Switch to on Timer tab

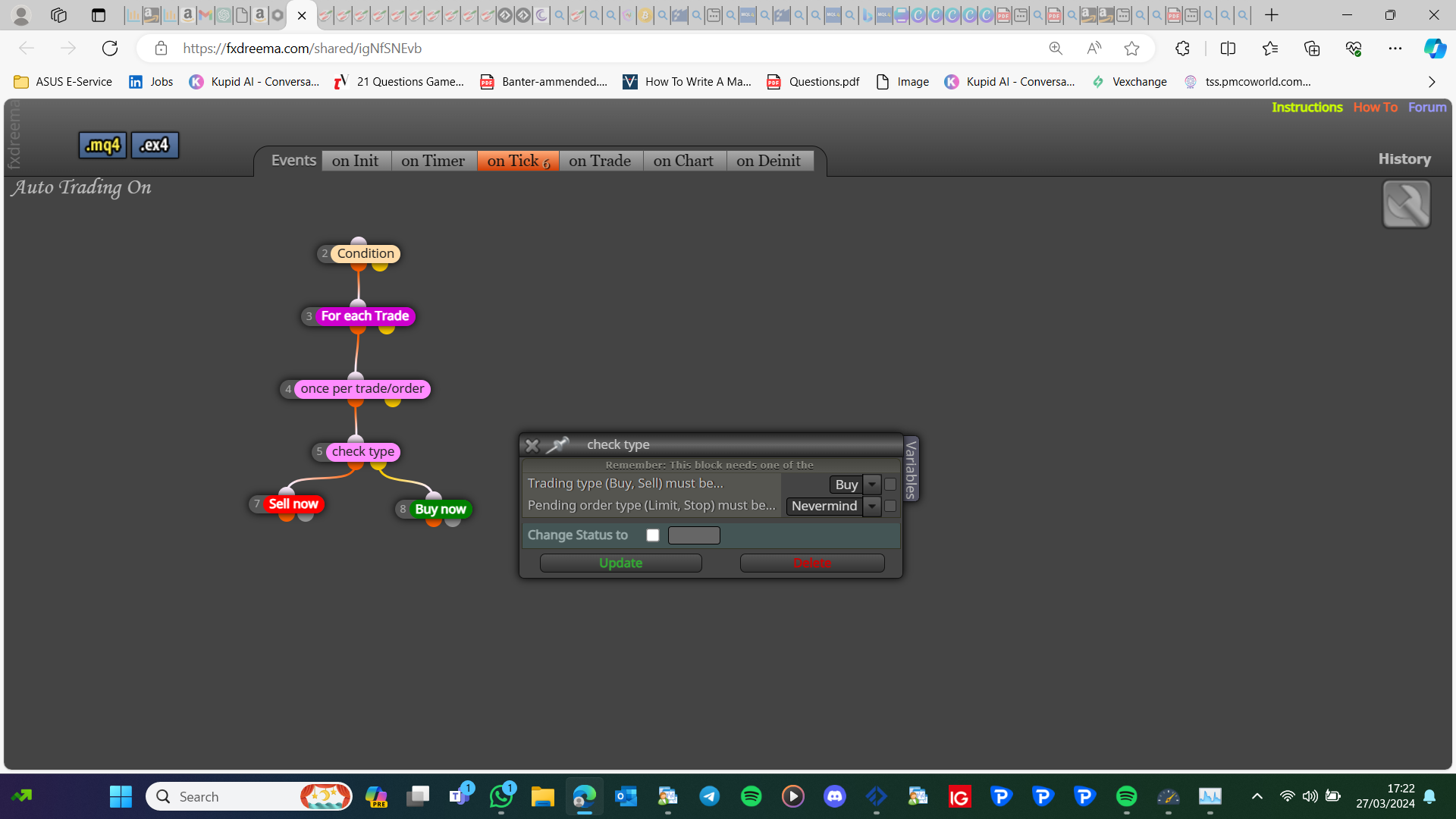point(433,161)
